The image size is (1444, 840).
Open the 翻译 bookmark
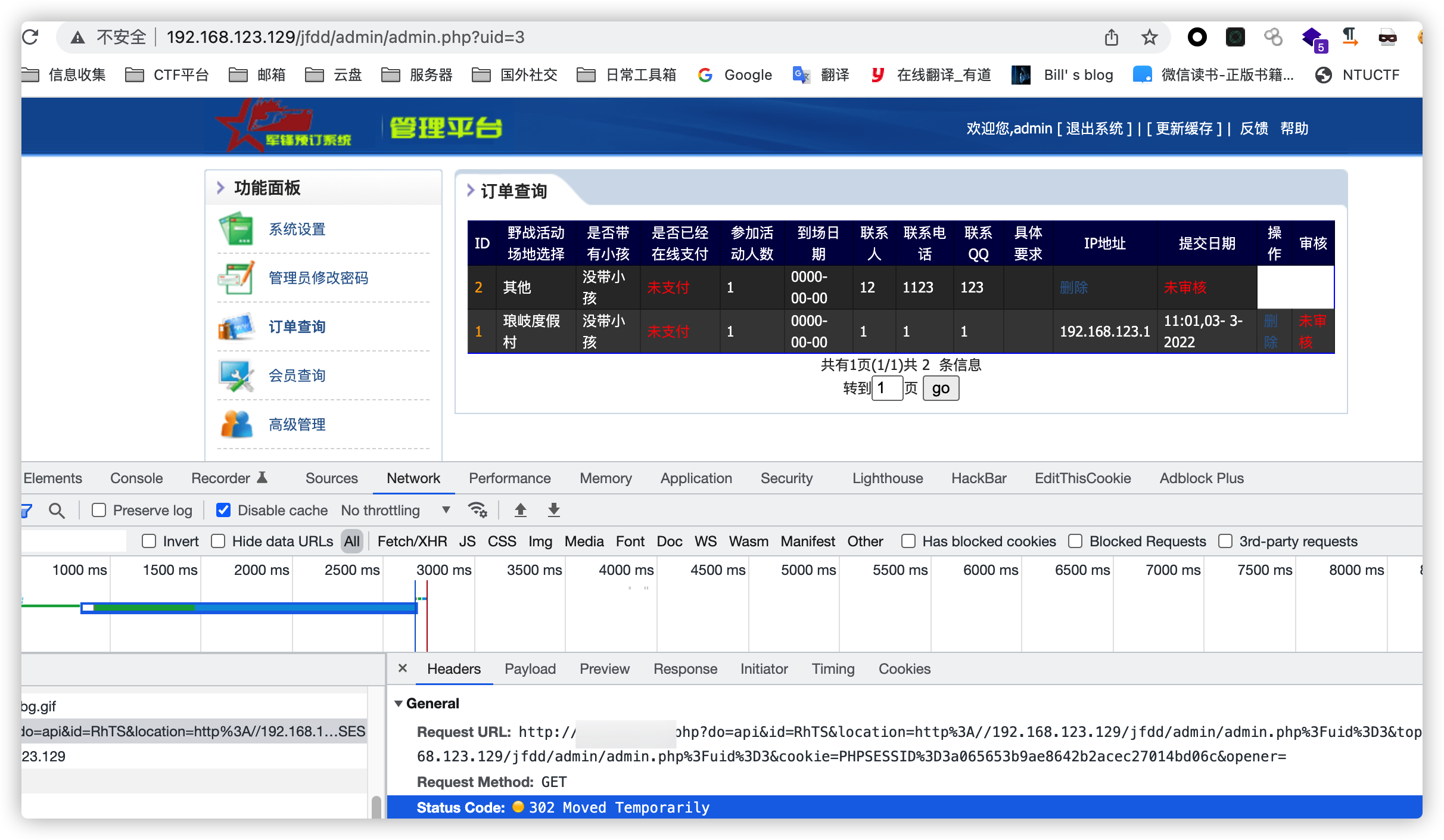(821, 74)
